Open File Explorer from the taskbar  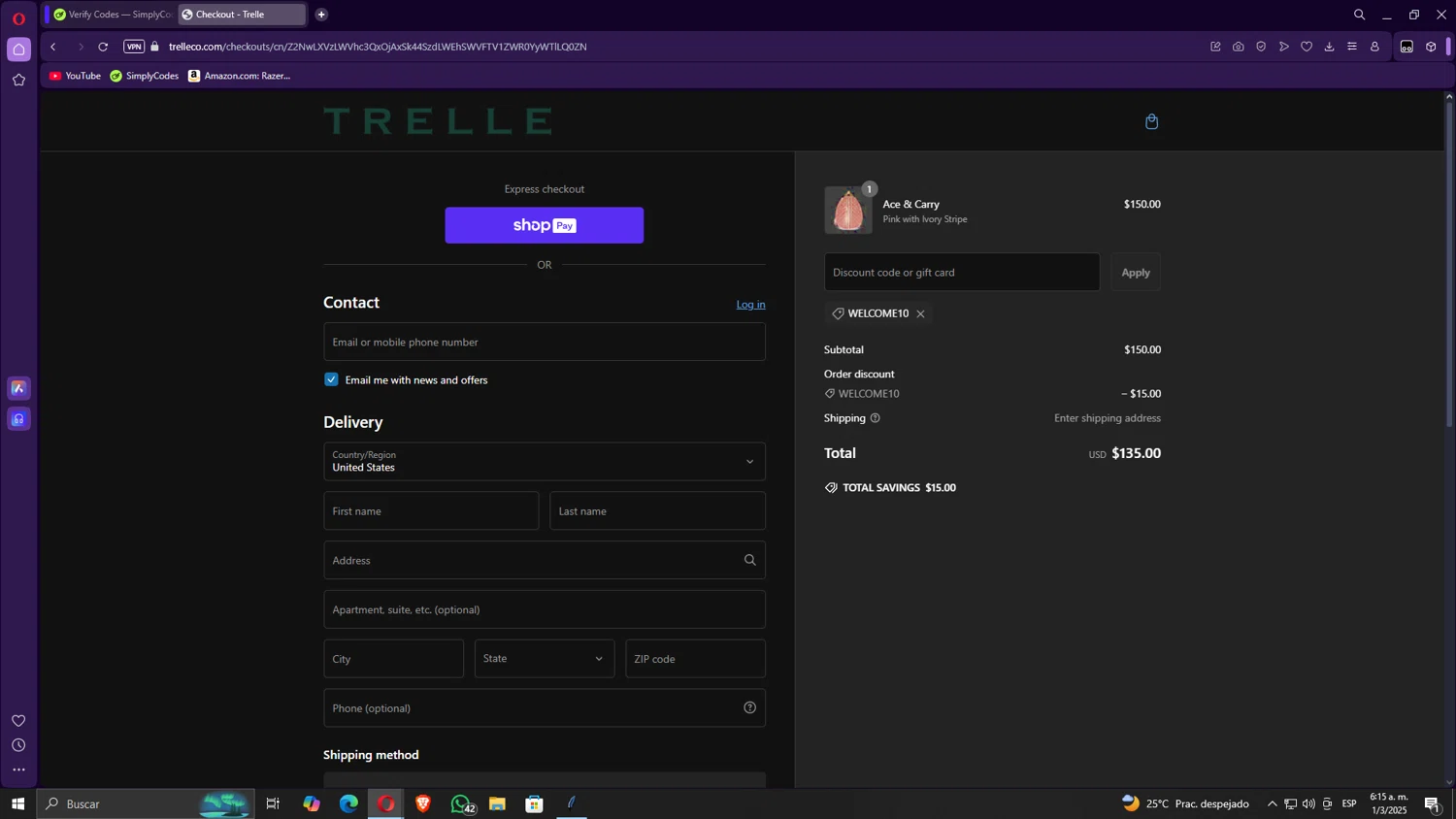[497, 803]
